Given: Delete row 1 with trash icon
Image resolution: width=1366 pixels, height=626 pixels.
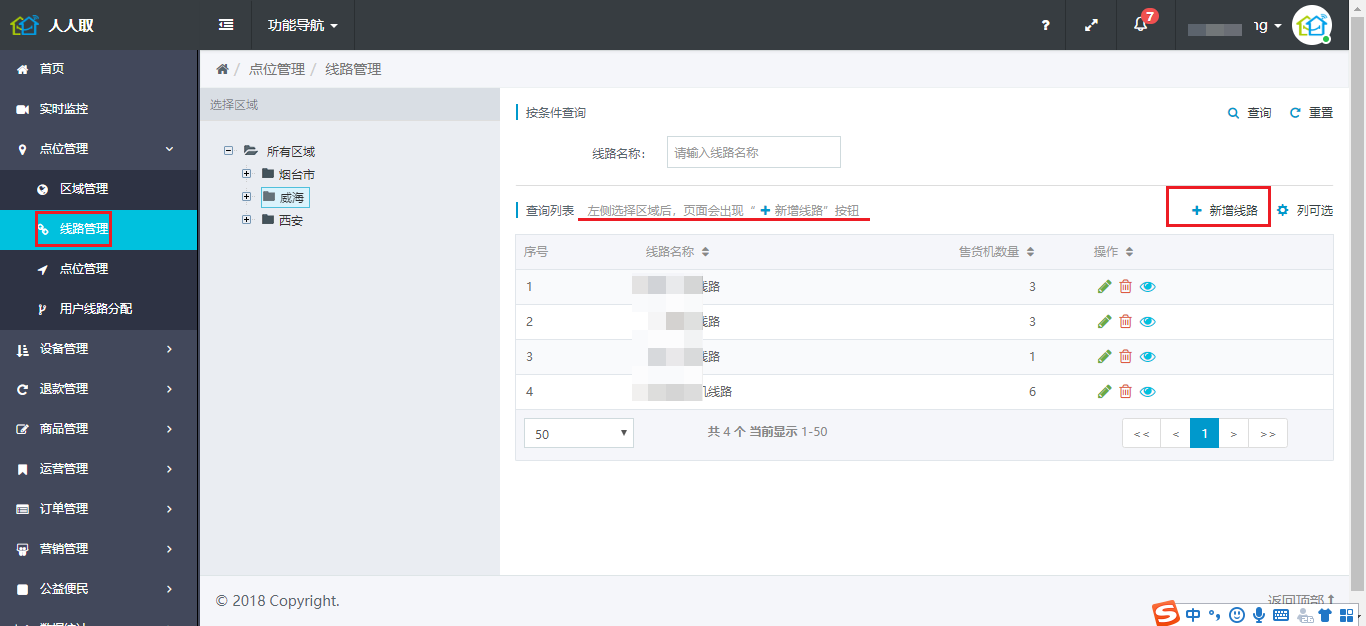Looking at the screenshot, I should [x=1126, y=287].
